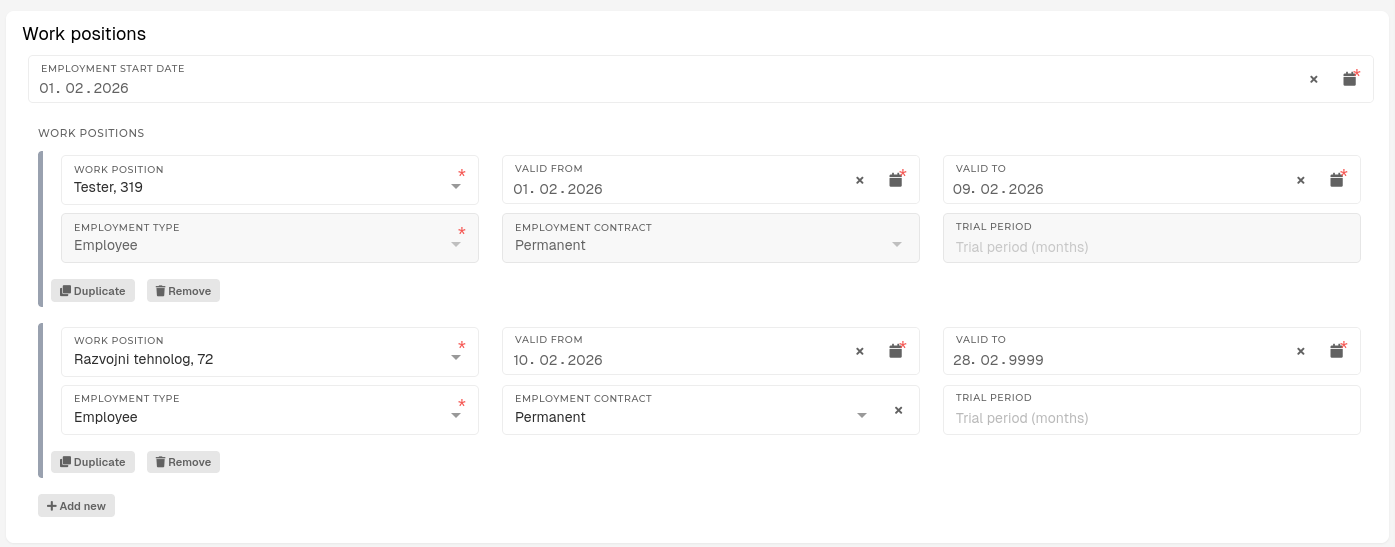This screenshot has width=1395, height=547.
Task: Remove the Razvojni tehnolog work position
Action: (x=183, y=462)
